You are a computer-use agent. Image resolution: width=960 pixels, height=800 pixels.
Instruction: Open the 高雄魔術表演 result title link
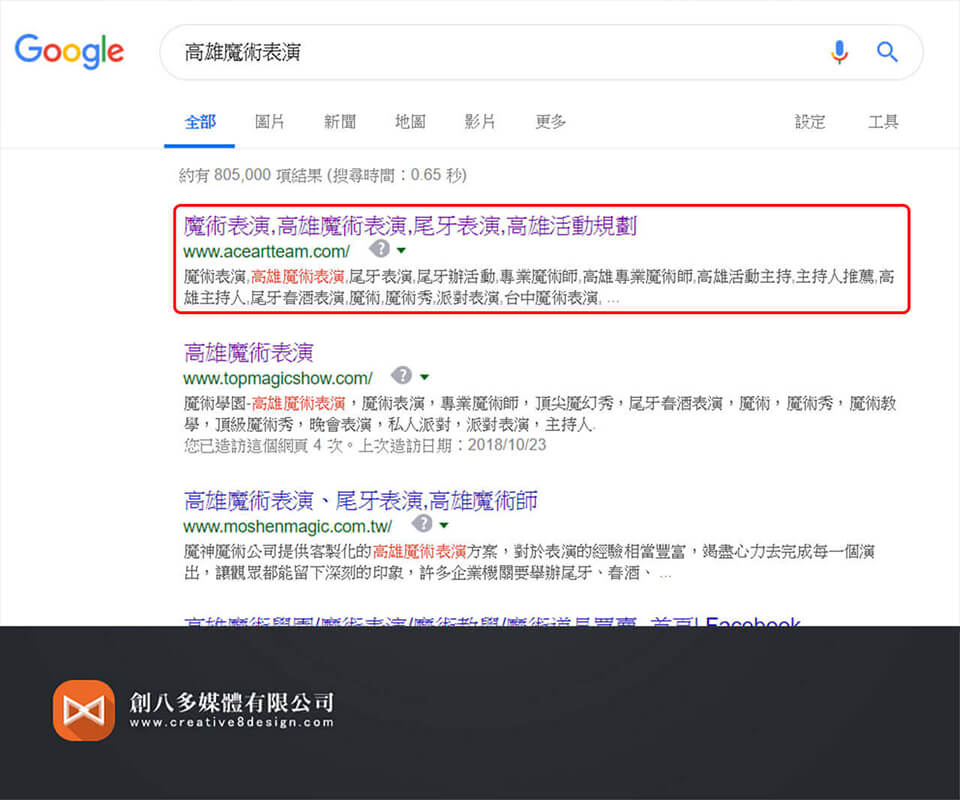click(249, 353)
